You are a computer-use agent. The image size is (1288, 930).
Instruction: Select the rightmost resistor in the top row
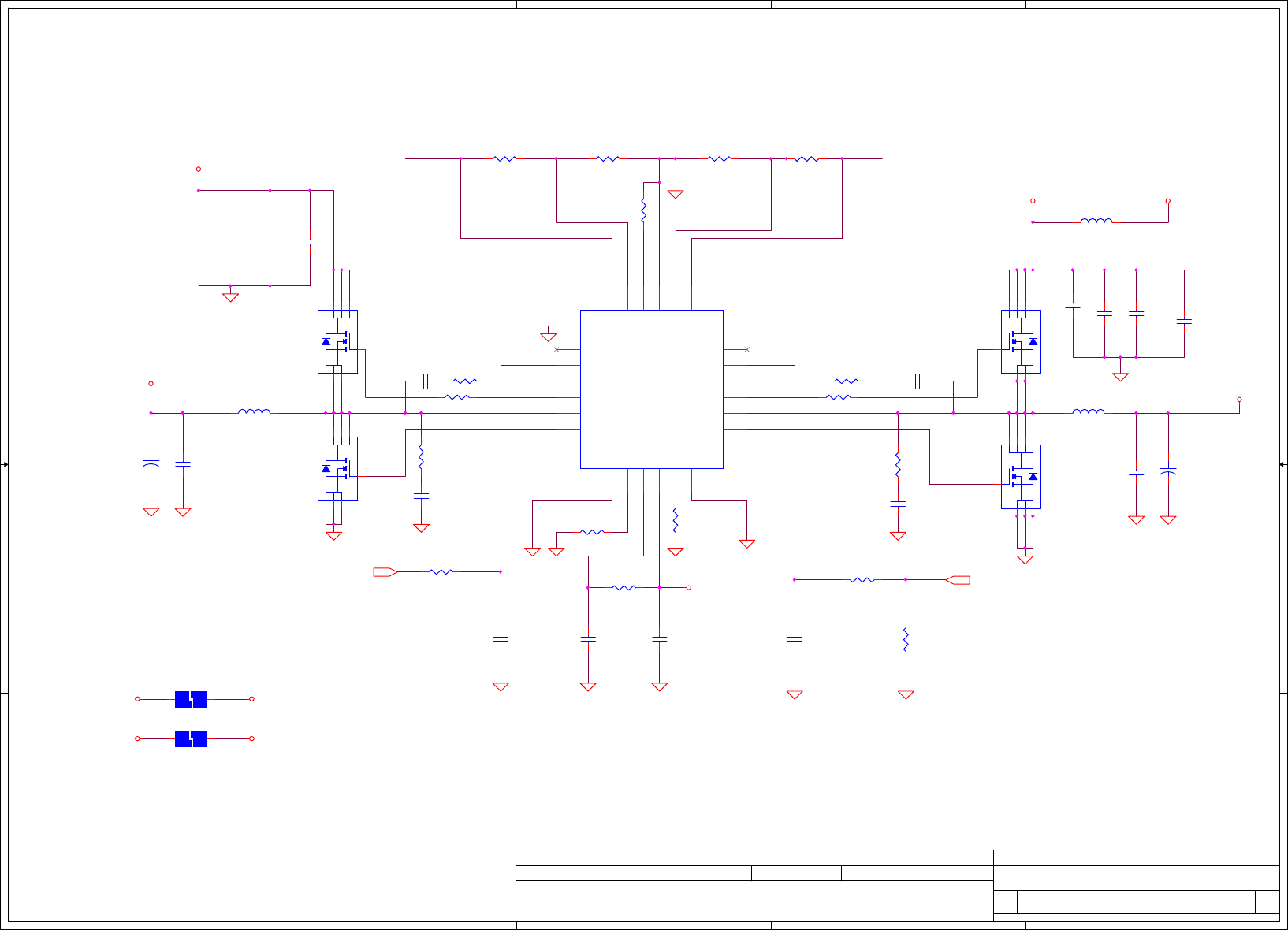pos(807,158)
